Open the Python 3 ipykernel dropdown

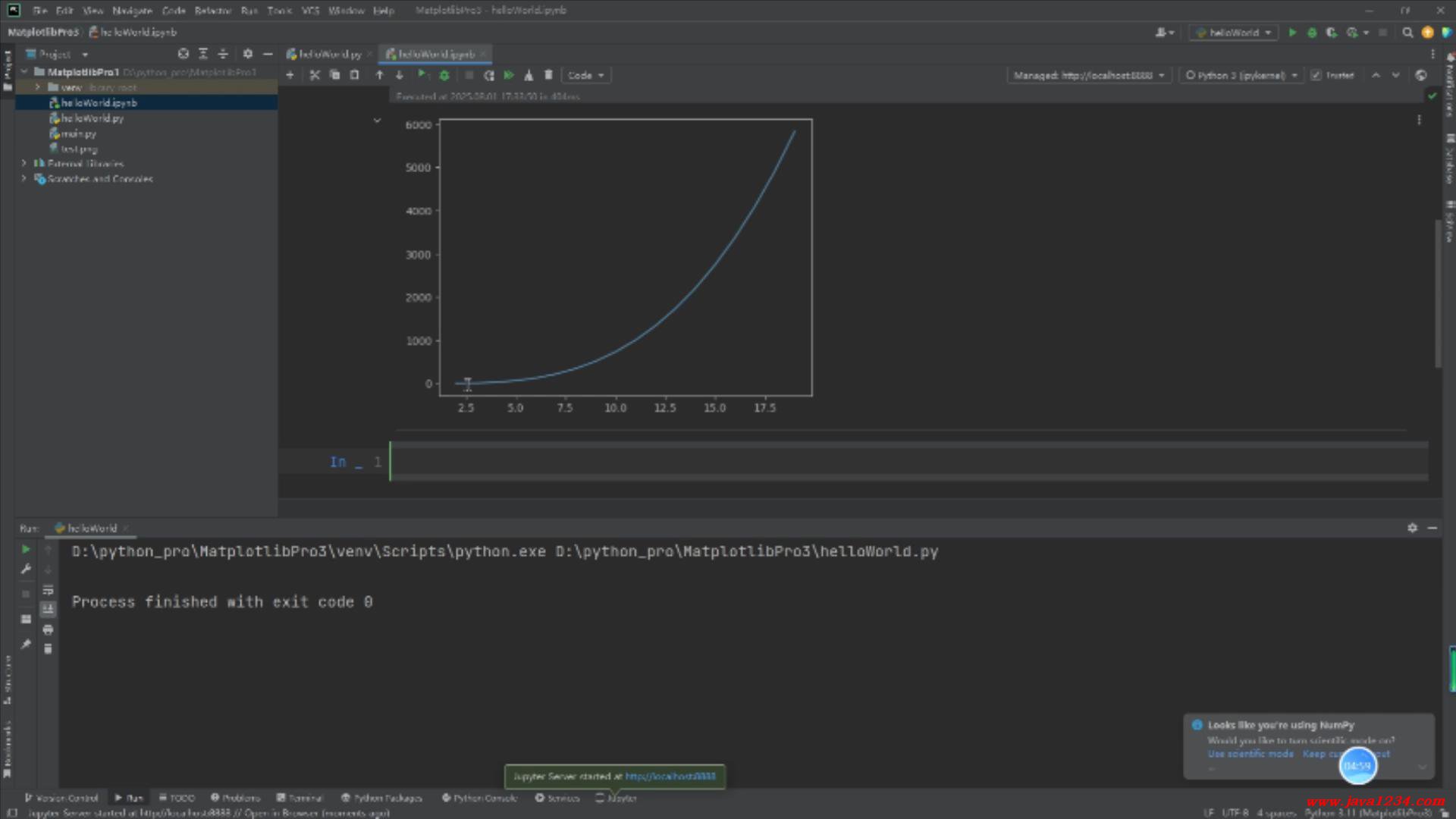click(1241, 75)
